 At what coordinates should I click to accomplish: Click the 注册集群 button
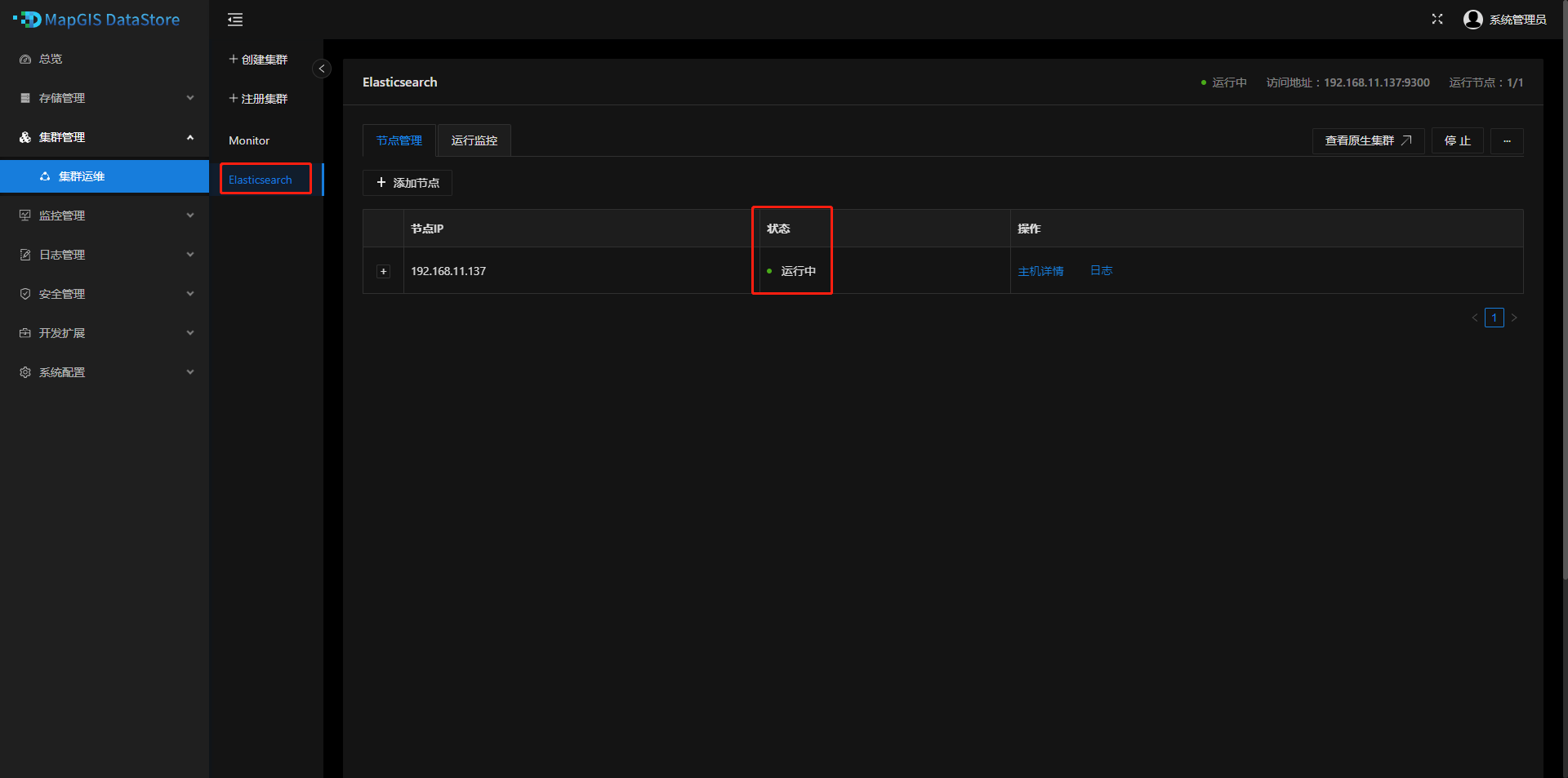click(258, 99)
